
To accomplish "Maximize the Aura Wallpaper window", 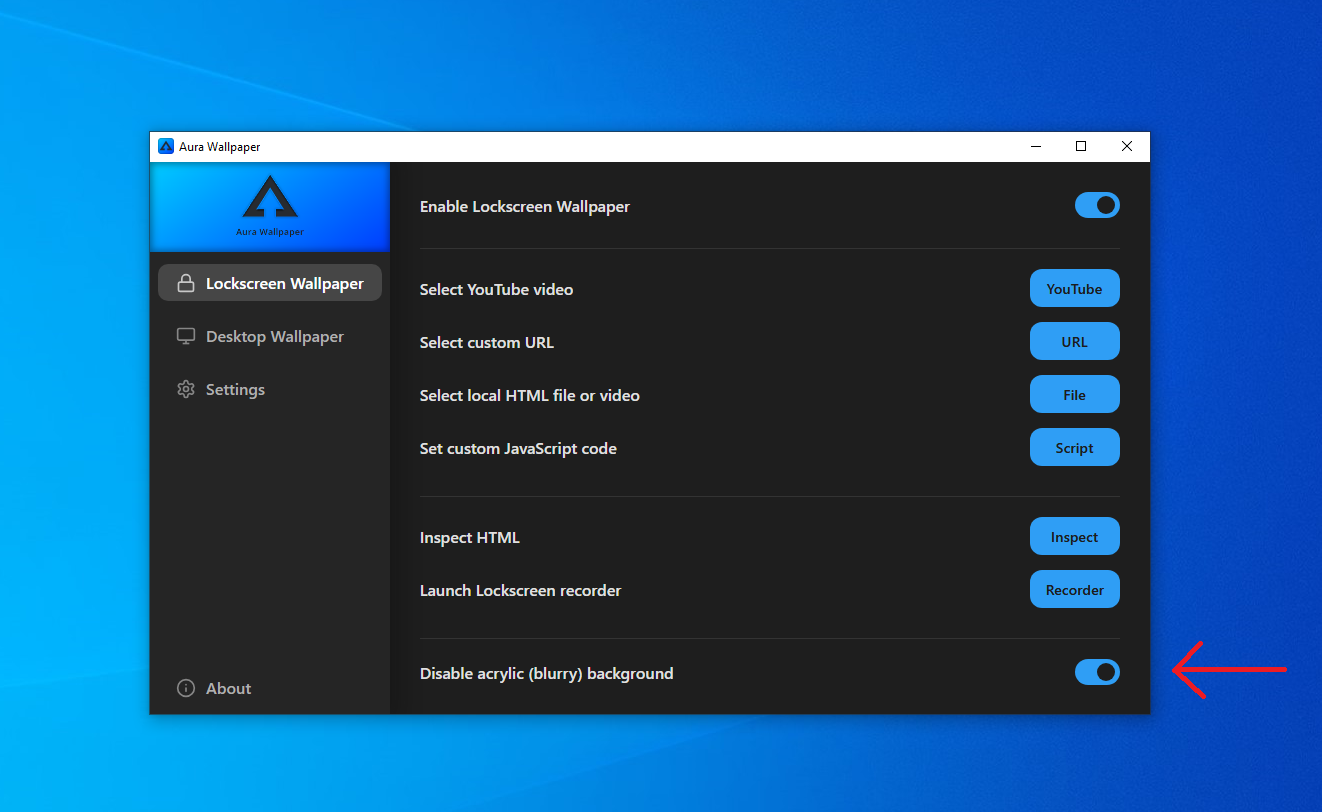I will click(1081, 147).
